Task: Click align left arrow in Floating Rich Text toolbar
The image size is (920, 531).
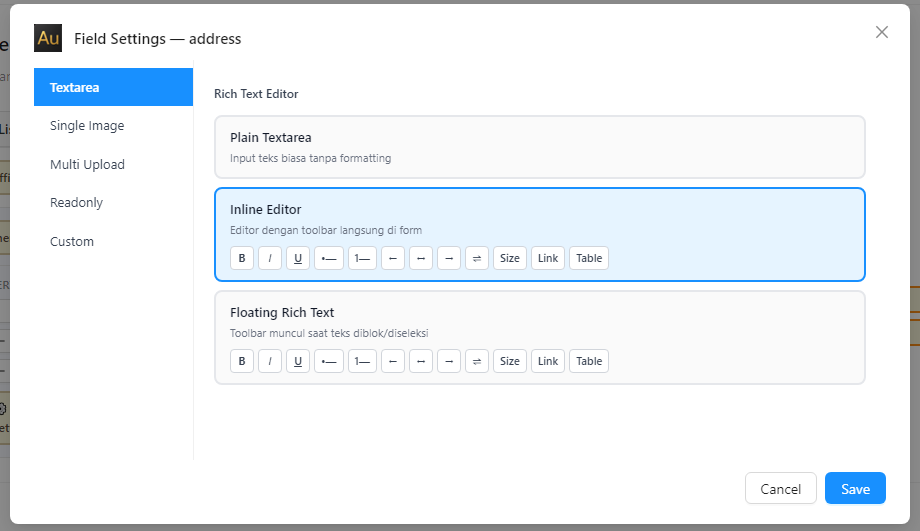Action: coord(393,361)
